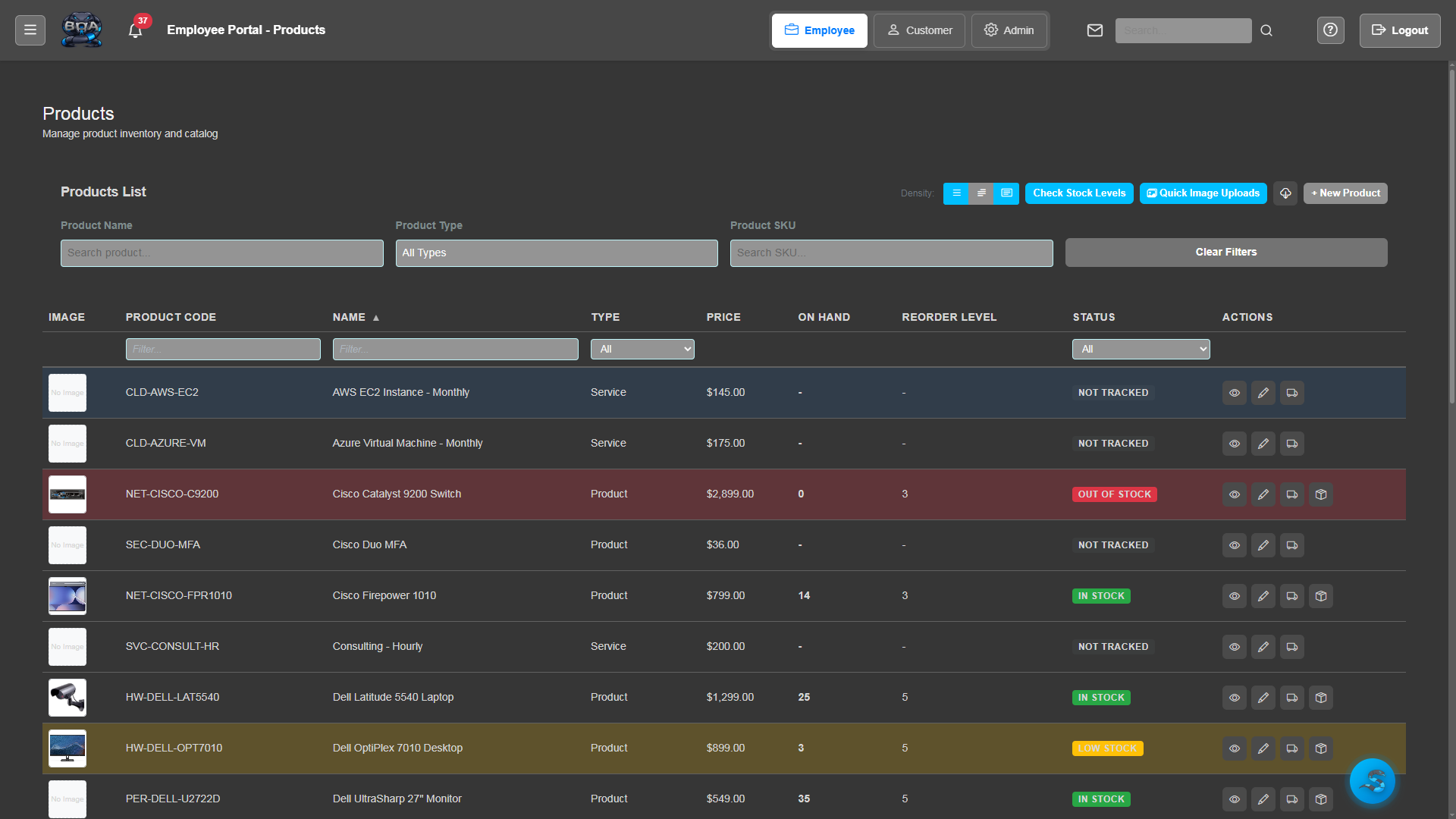Image resolution: width=1456 pixels, height=819 pixels.
Task: Click the Check Stock Levels button
Action: click(1078, 193)
